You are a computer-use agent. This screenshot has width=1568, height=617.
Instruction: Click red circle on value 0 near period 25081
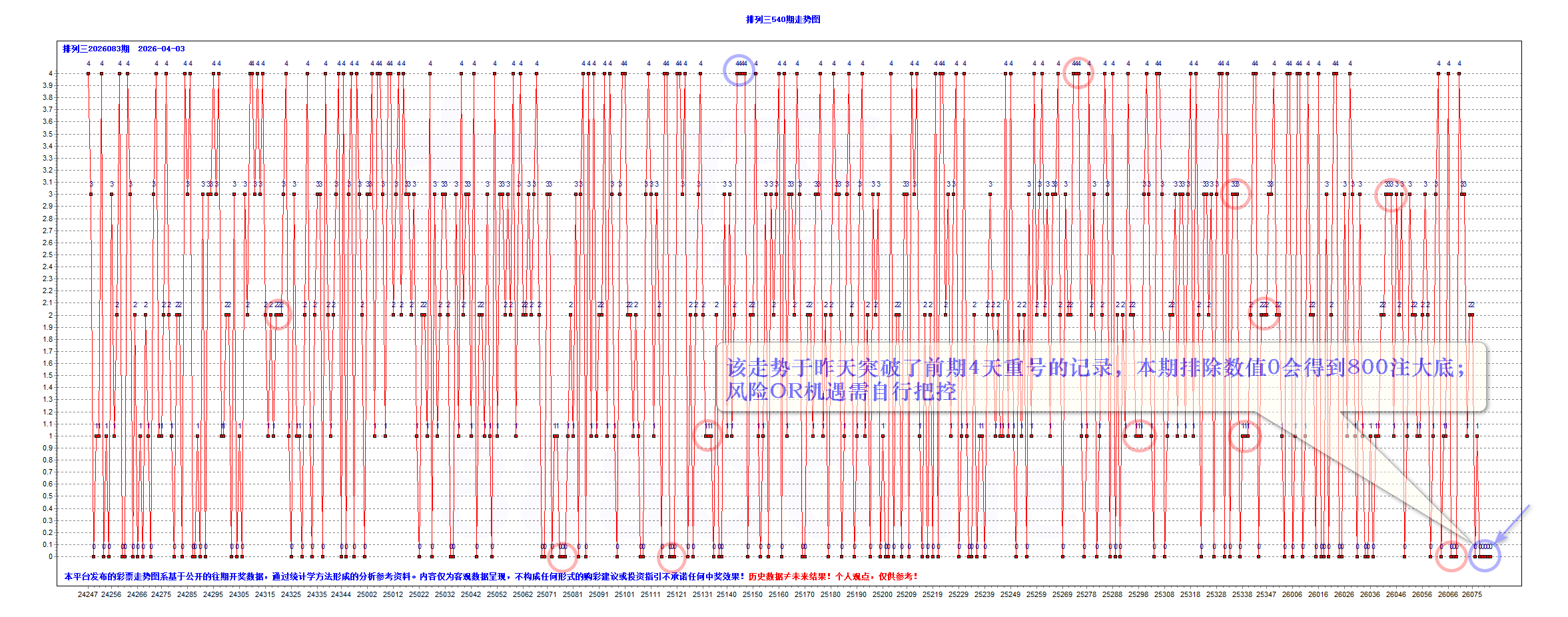click(x=562, y=555)
